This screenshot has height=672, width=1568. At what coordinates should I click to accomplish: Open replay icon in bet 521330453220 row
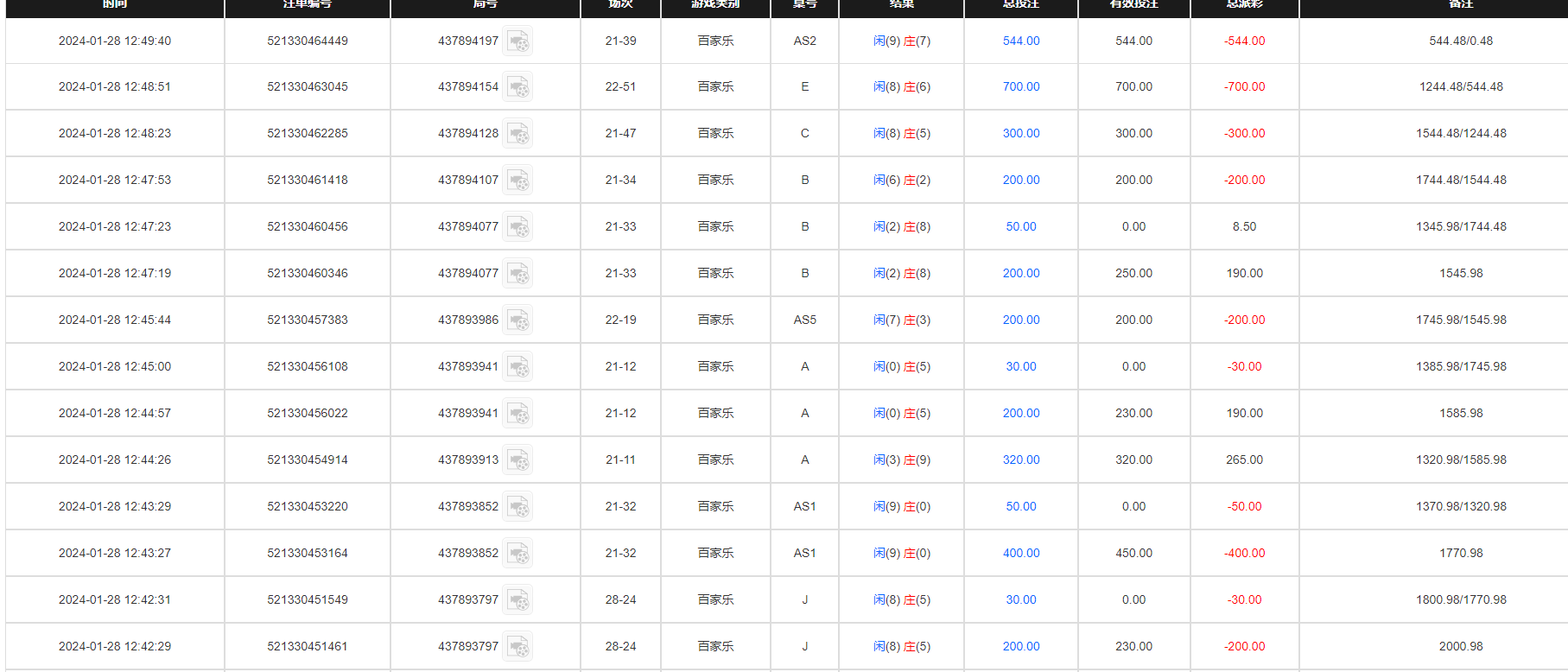point(518,507)
